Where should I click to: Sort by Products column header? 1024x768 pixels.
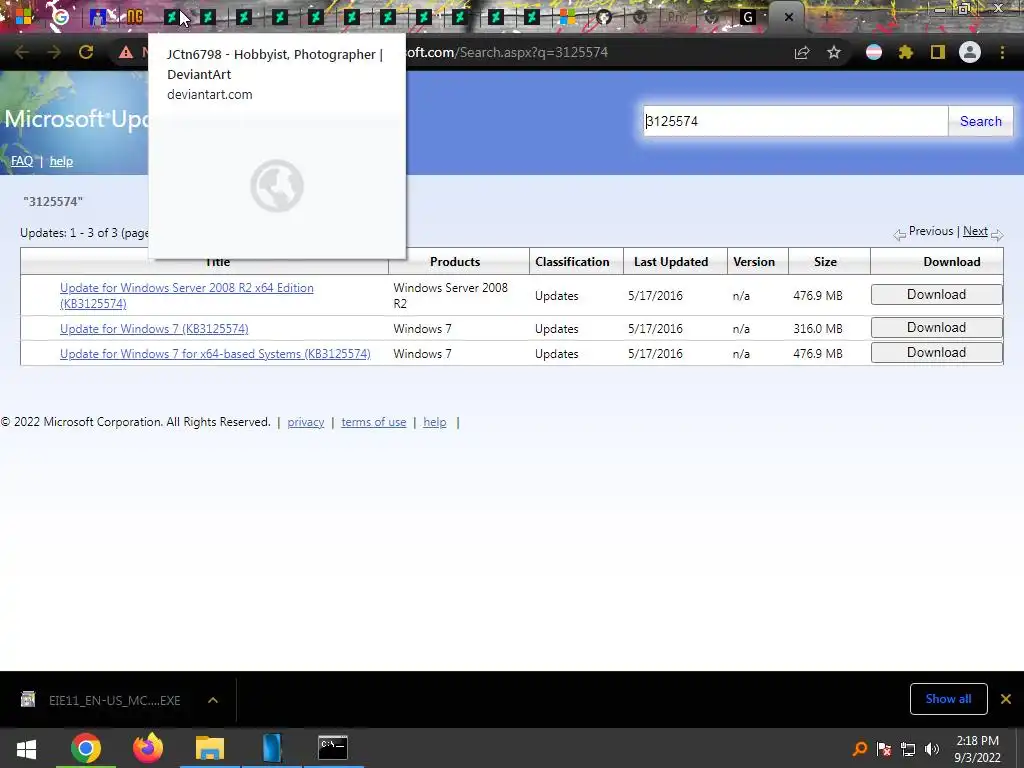(x=455, y=261)
